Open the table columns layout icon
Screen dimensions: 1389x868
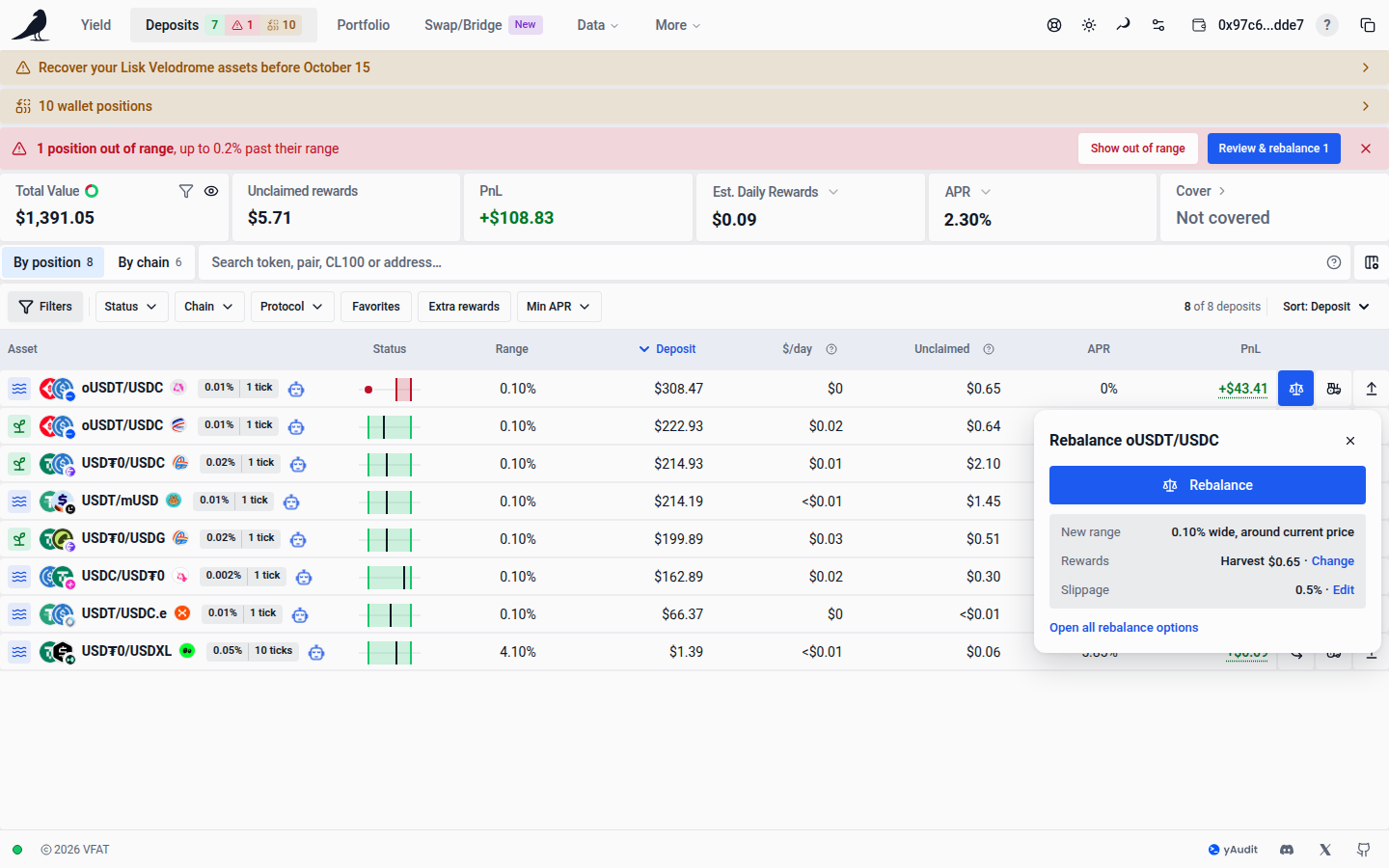(x=1372, y=262)
